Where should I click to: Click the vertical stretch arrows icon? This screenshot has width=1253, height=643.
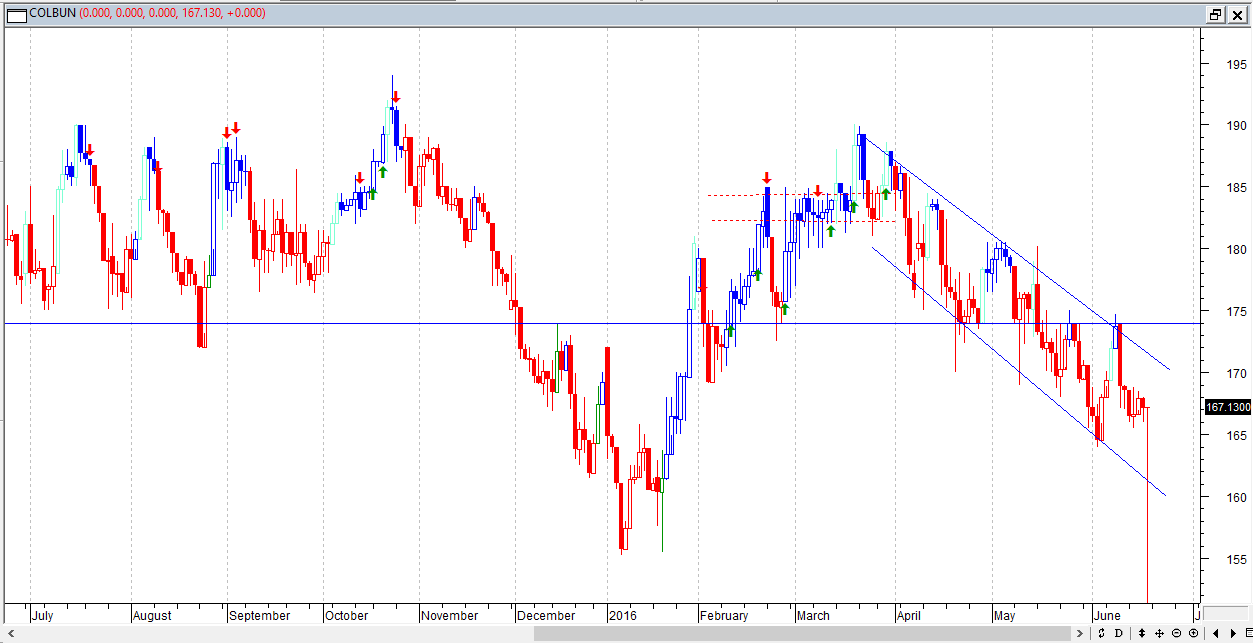[1142, 633]
